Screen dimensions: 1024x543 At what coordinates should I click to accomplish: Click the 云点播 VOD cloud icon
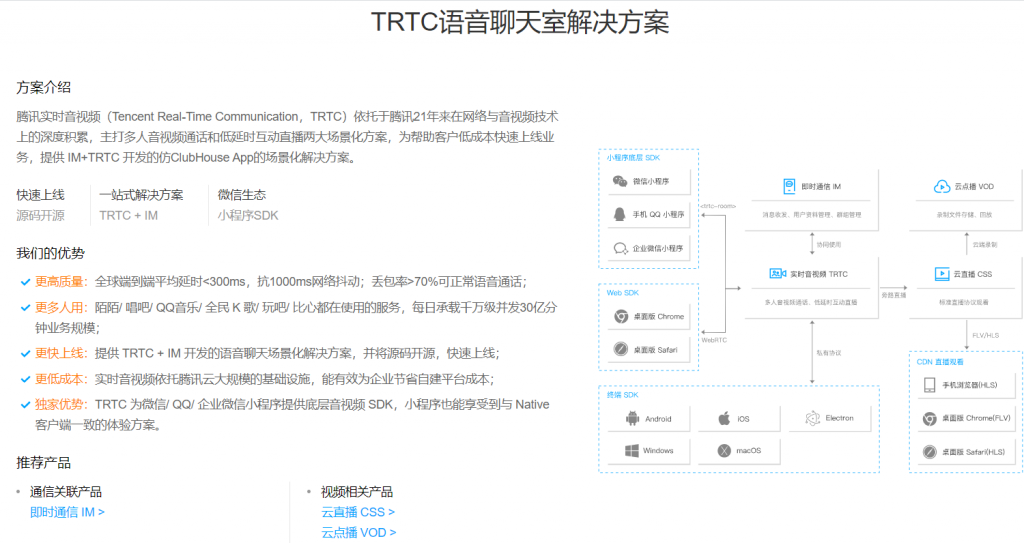tap(942, 186)
